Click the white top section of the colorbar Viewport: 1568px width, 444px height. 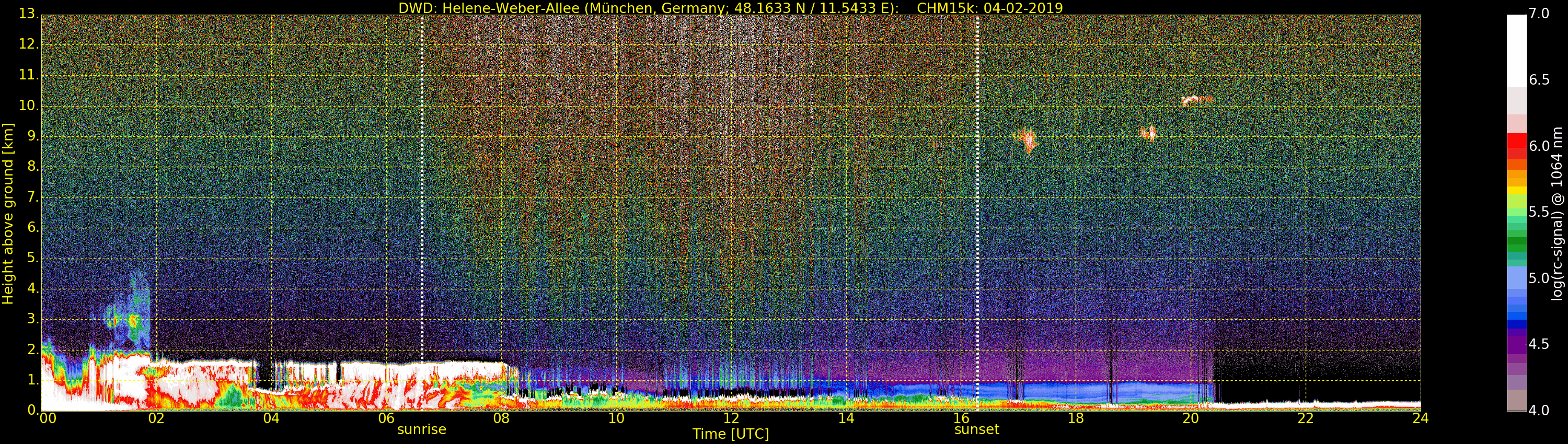[x=1516, y=49]
